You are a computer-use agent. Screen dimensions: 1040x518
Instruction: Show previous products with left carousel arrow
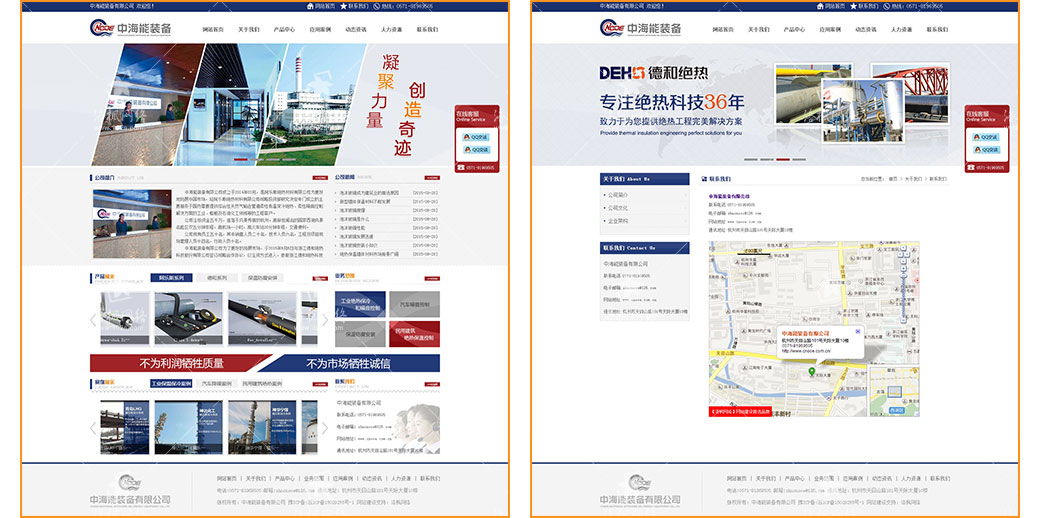tap(94, 321)
